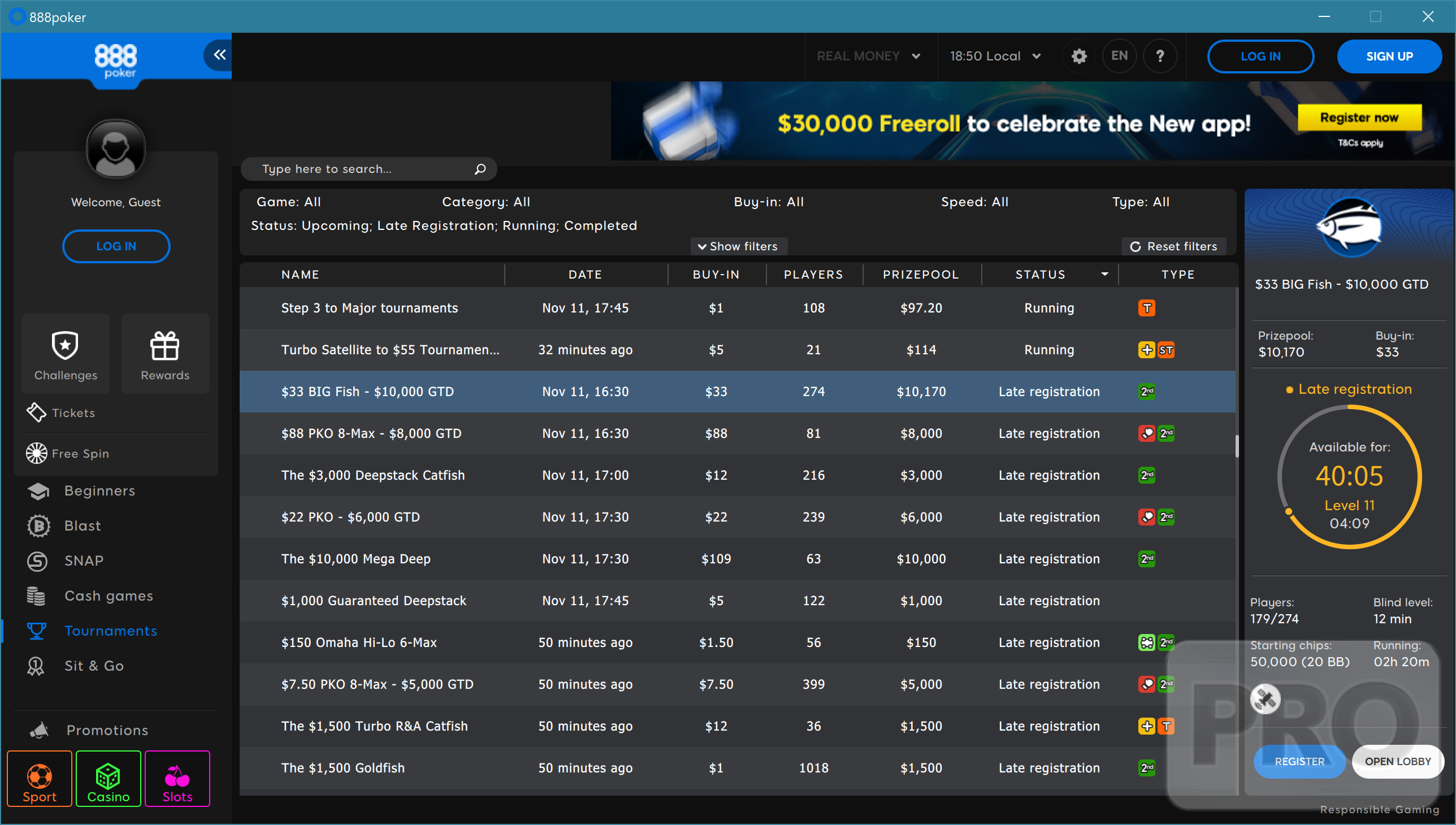
Task: Click the satellite round icon in details panel
Action: point(1265,698)
